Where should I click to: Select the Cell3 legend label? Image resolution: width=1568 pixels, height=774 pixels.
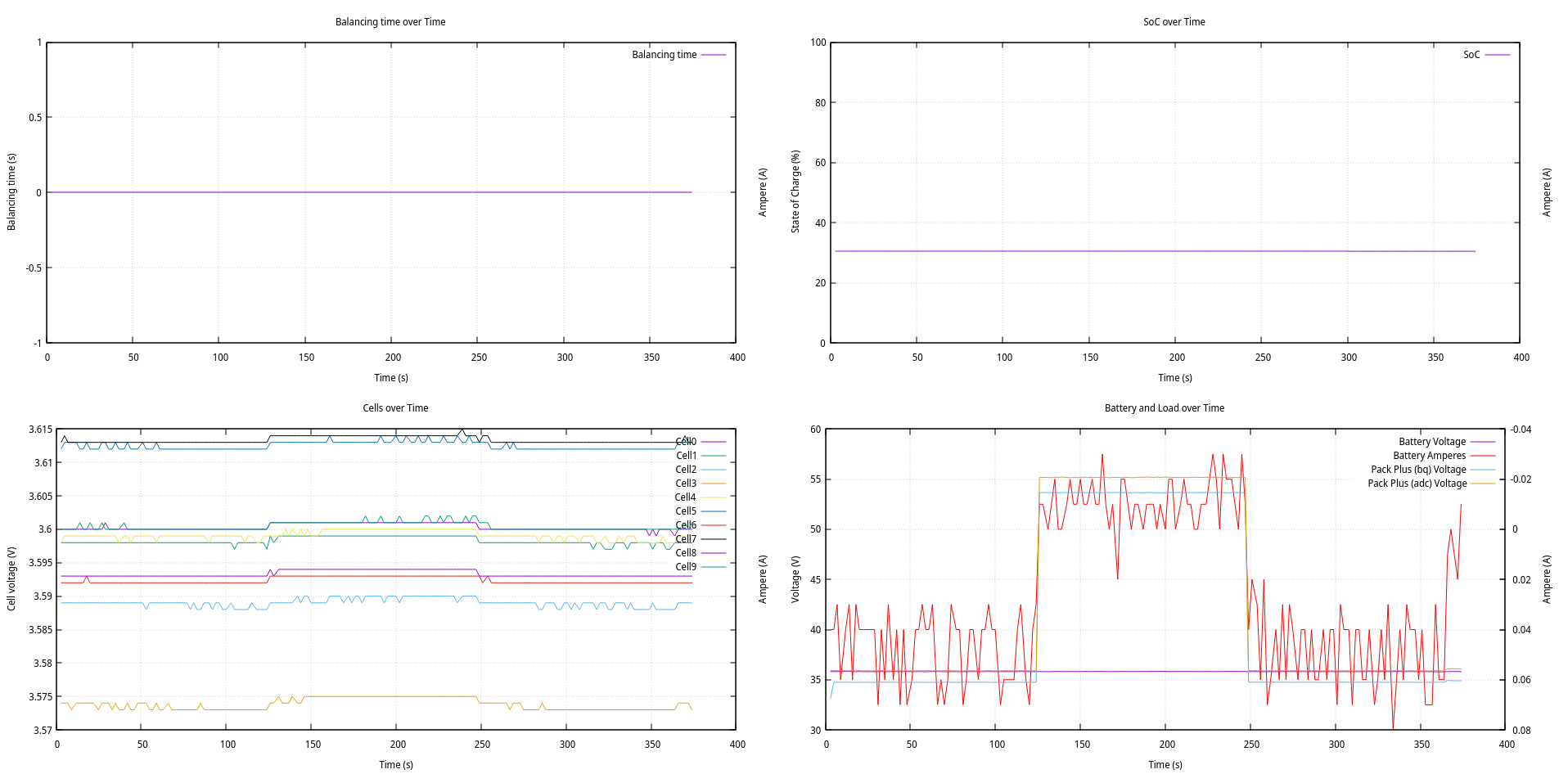coord(686,484)
